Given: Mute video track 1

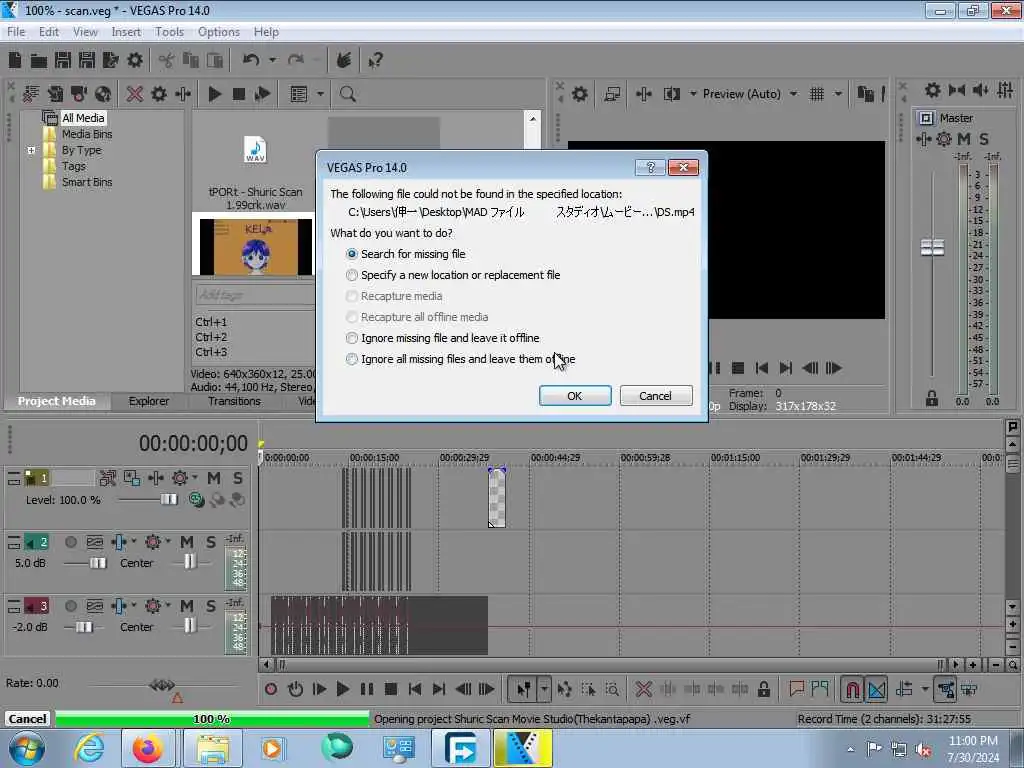Looking at the screenshot, I should (214, 478).
